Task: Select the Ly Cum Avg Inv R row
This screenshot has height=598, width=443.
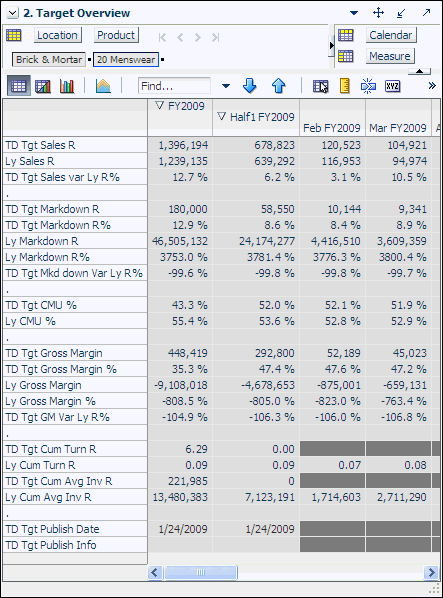Action: (x=75, y=497)
